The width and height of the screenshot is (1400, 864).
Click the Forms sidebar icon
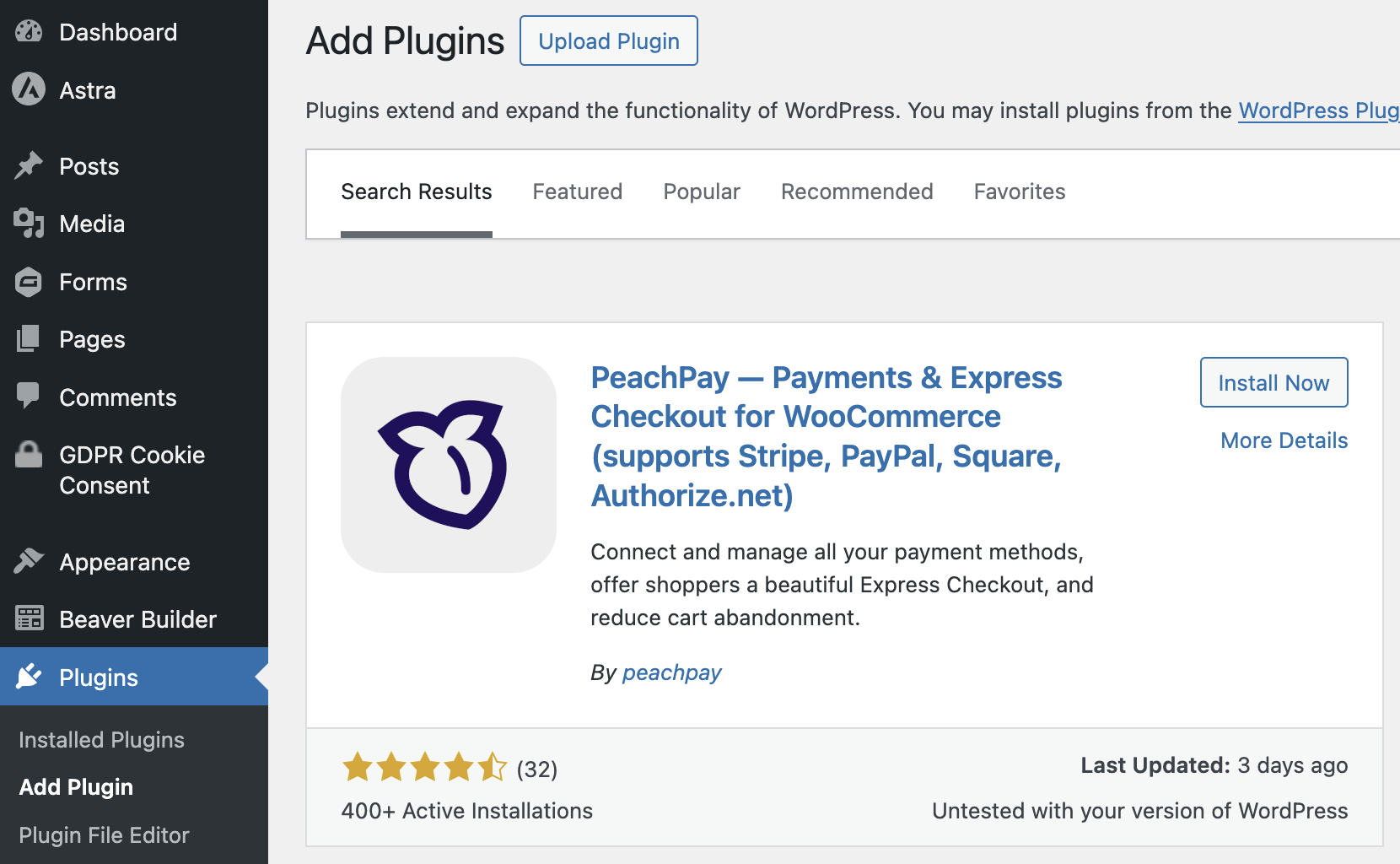(29, 282)
